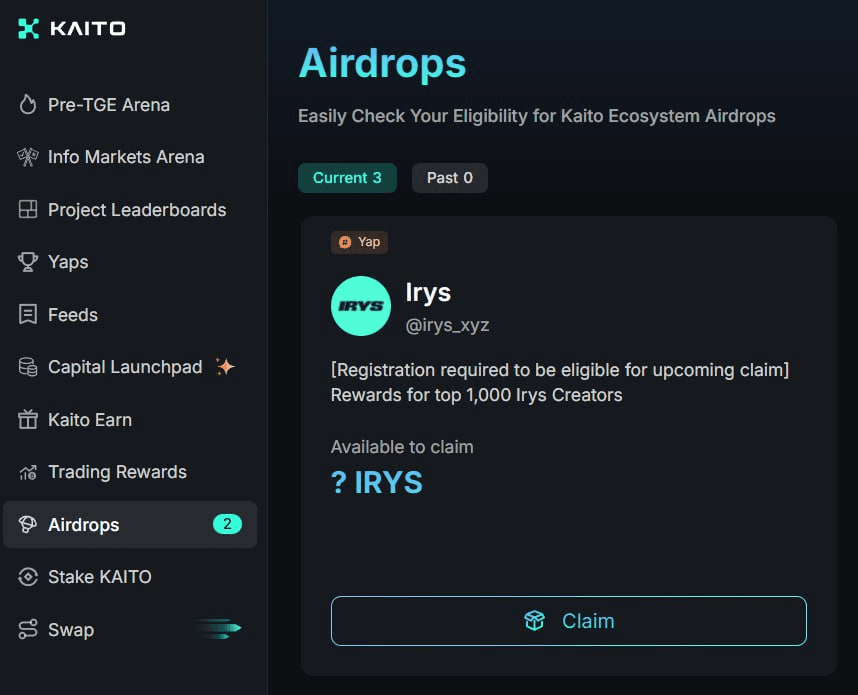Click the Yap tag badge
Image resolution: width=858 pixels, height=695 pixels.
click(x=359, y=242)
